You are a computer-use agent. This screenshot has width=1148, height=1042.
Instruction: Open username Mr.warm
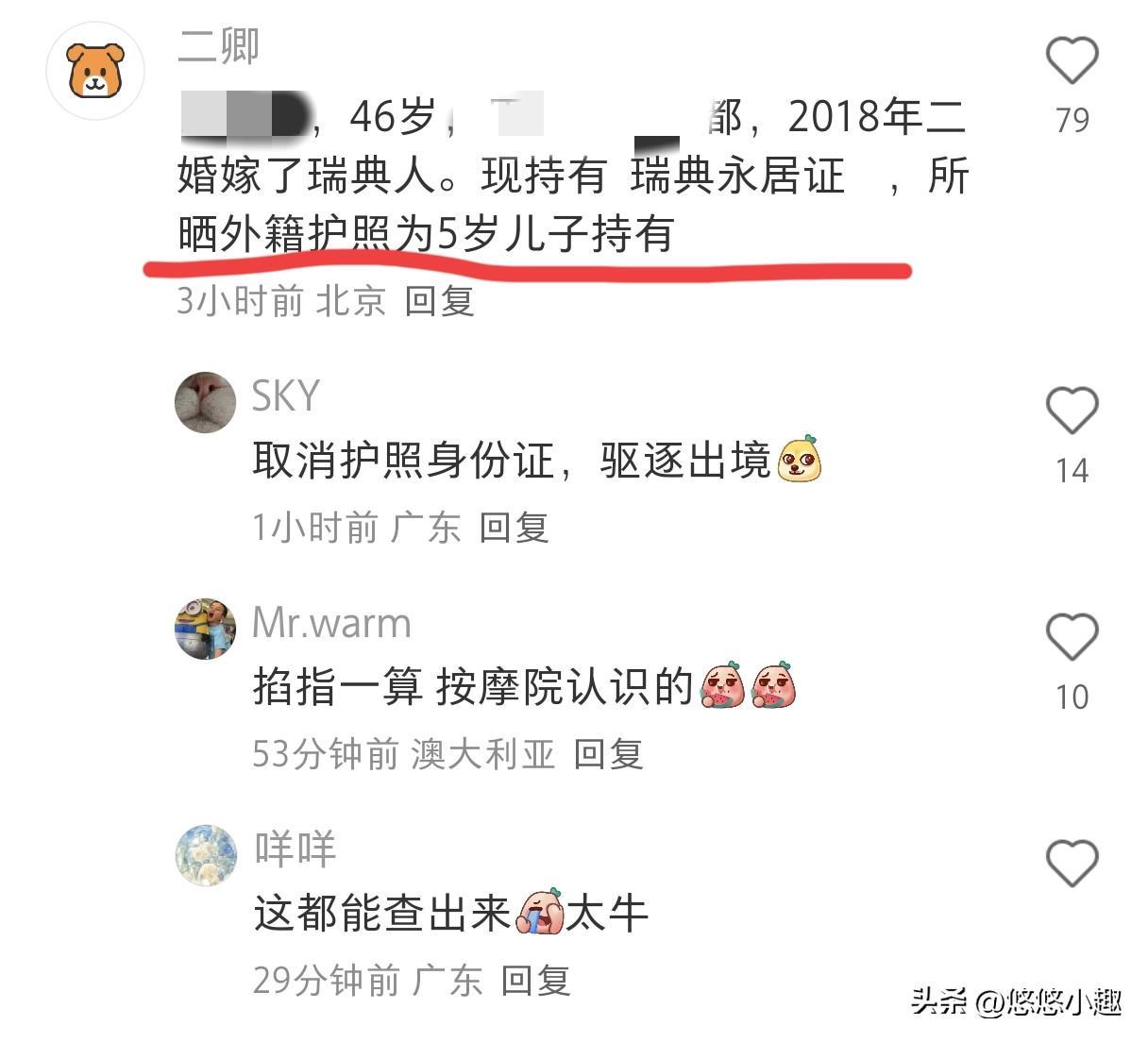331,623
